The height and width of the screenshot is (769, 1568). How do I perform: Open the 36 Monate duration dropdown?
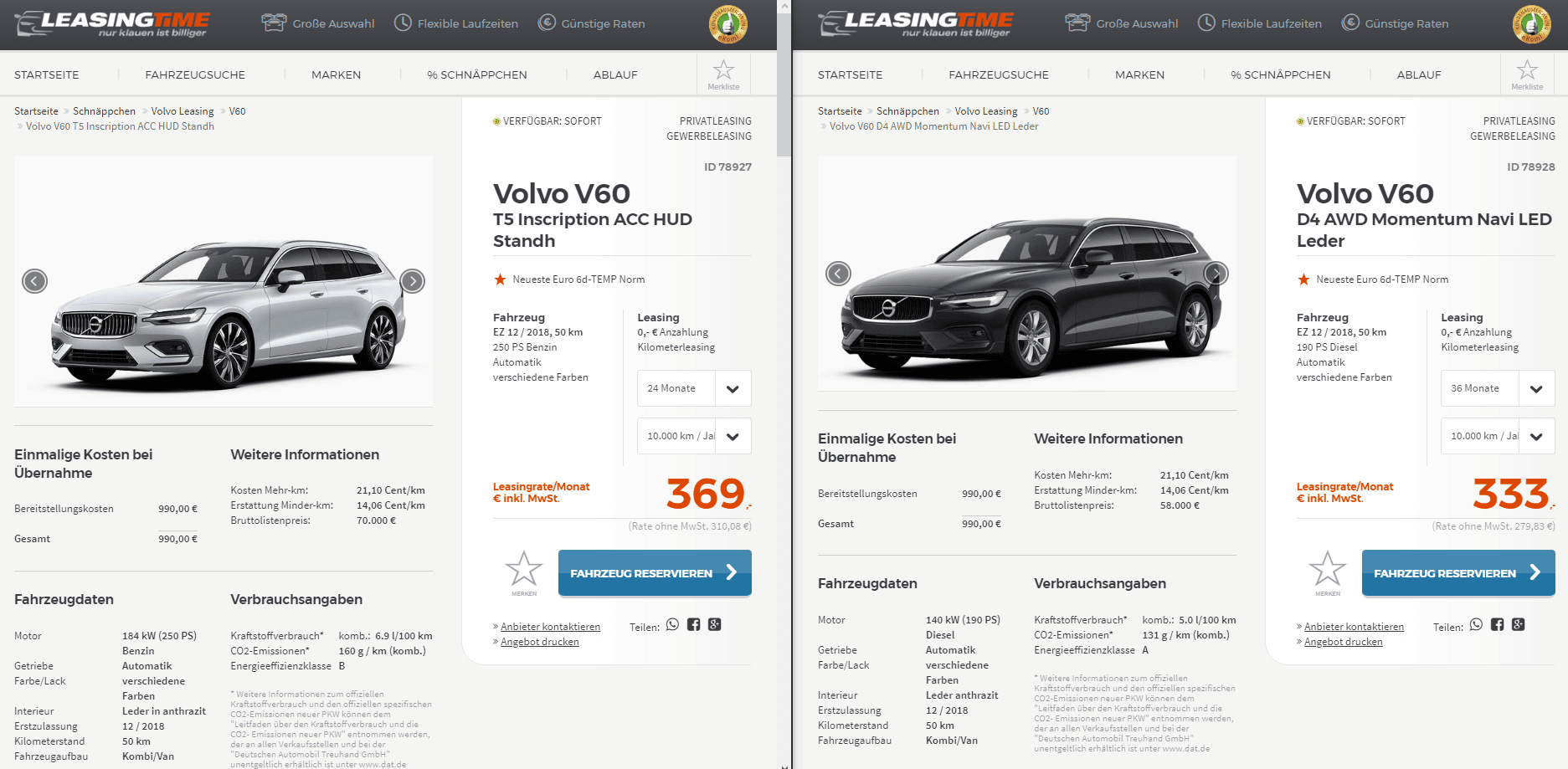1498,388
